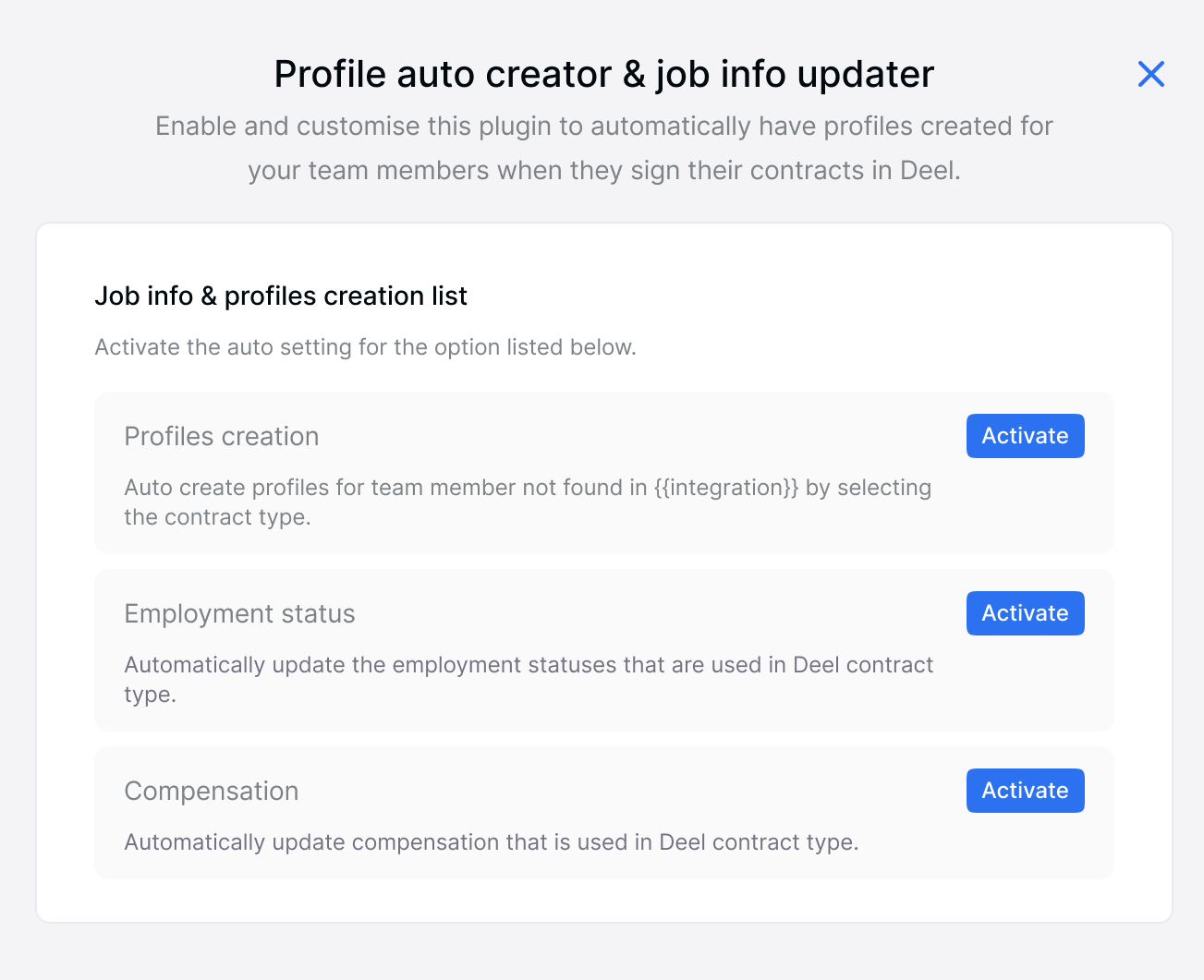Close the plugin dialog with the X icon
The height and width of the screenshot is (980, 1204).
point(1150,74)
